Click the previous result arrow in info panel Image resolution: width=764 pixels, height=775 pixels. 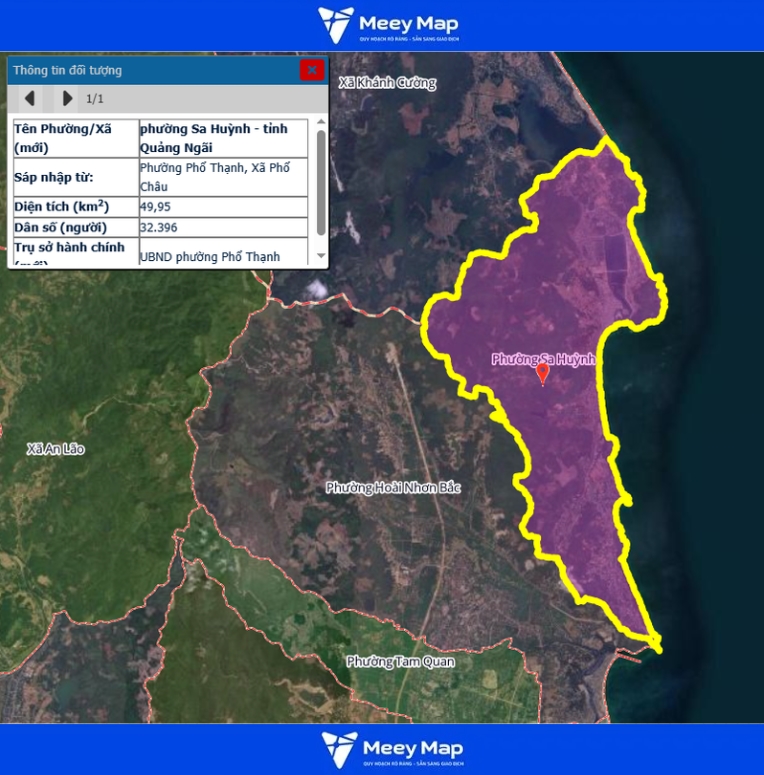(x=30, y=98)
